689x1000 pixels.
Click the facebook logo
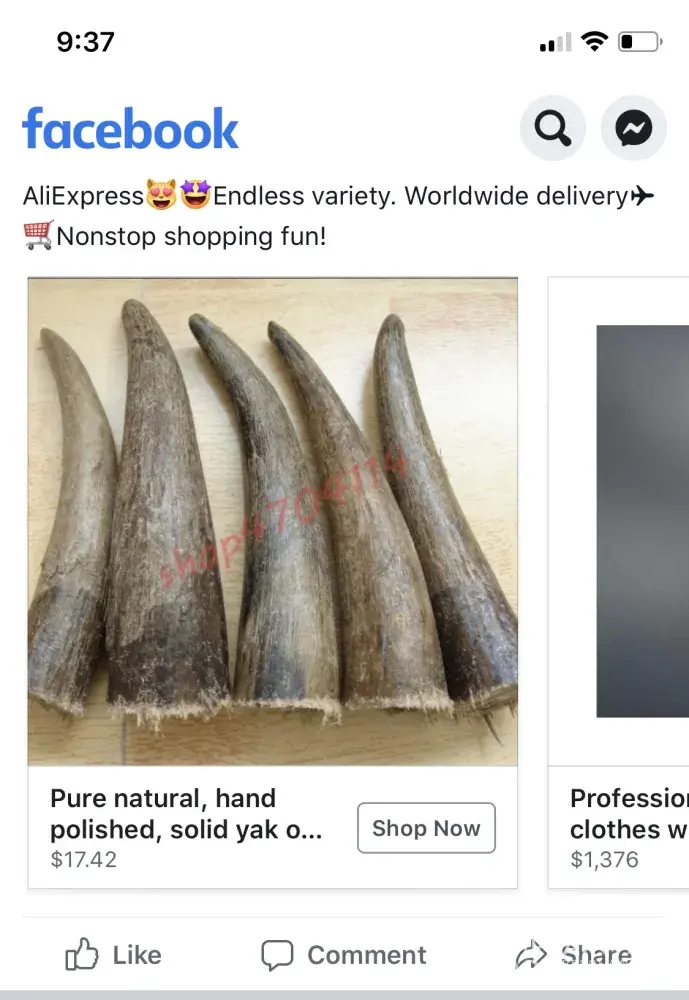[x=130, y=128]
